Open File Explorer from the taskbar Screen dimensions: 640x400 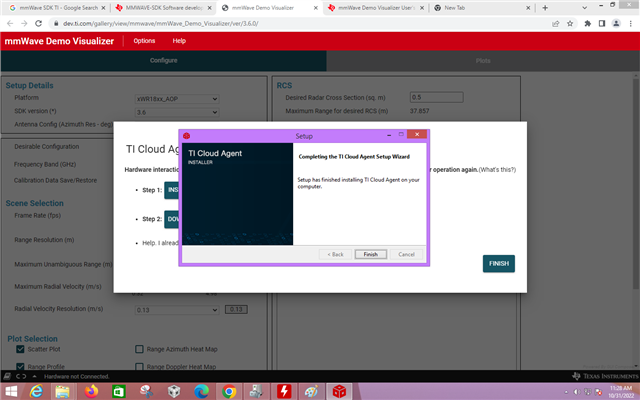pyautogui.click(x=62, y=391)
